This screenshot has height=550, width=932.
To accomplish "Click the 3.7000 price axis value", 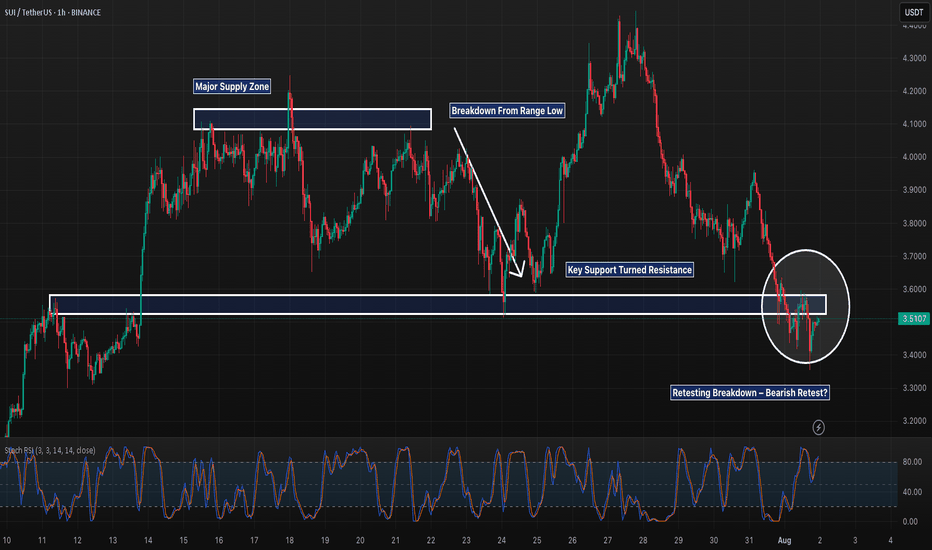I will coord(914,256).
